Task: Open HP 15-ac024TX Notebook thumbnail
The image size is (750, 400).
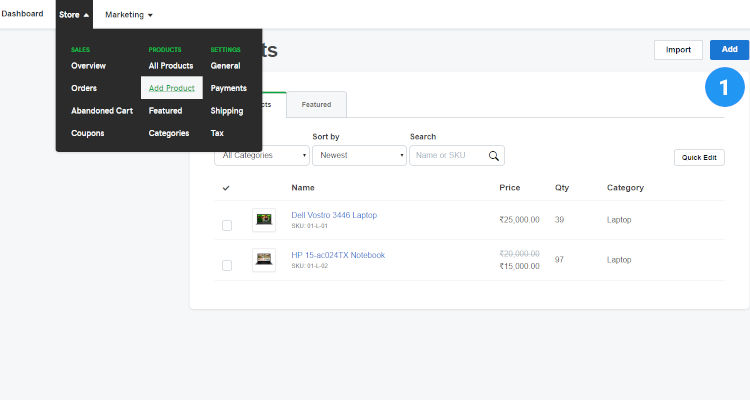Action: pyautogui.click(x=264, y=260)
